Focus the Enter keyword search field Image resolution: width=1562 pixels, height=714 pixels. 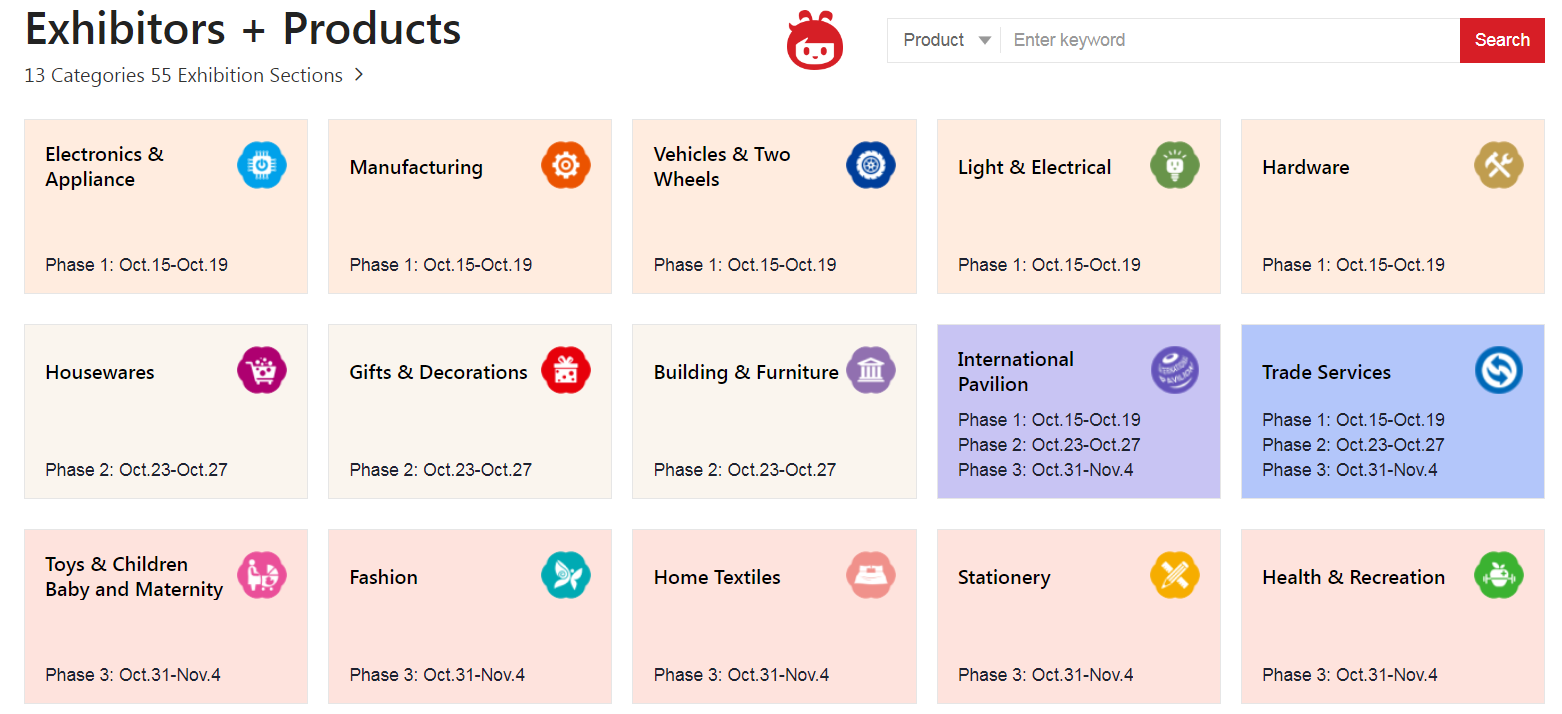click(x=1230, y=40)
